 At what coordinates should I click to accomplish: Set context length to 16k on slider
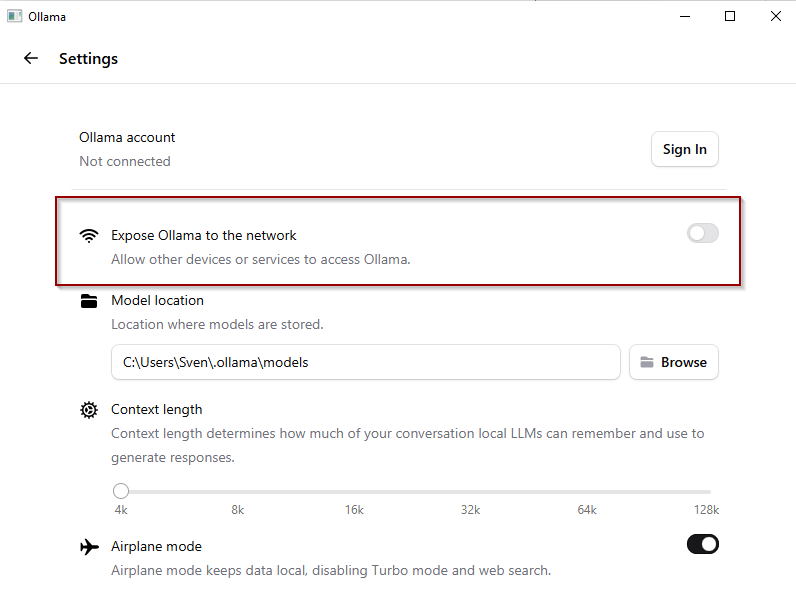pyautogui.click(x=355, y=492)
